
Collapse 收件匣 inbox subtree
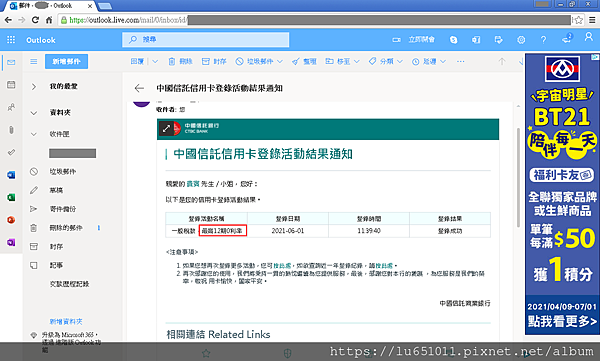point(34,134)
